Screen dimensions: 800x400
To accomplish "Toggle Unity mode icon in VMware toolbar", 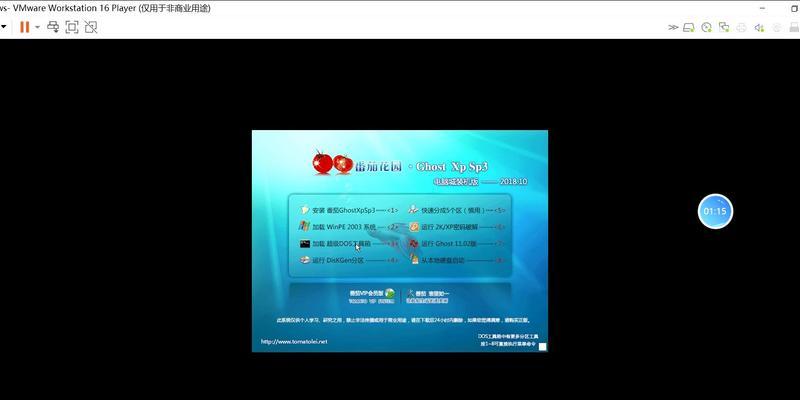I will tap(91, 27).
